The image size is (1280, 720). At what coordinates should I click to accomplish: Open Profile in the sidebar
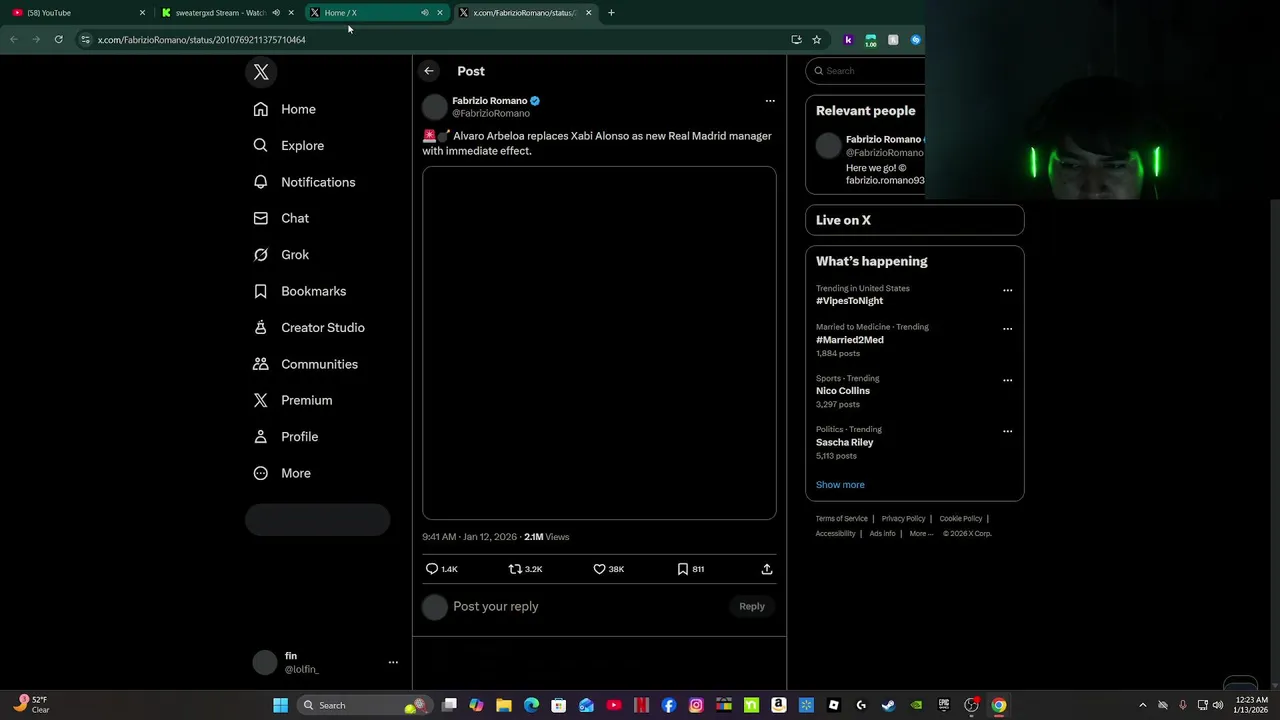pyautogui.click(x=286, y=437)
